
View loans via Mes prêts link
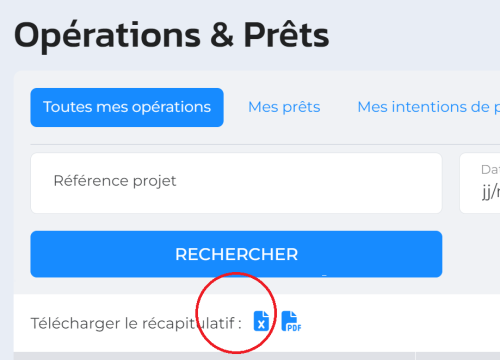tap(284, 107)
